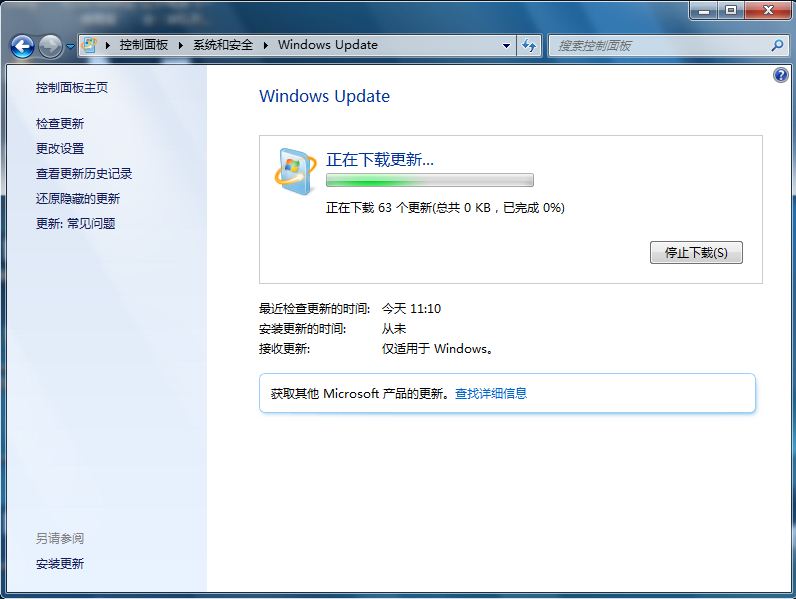Open 控制面板主页 link
This screenshot has width=796, height=599.
click(72, 88)
